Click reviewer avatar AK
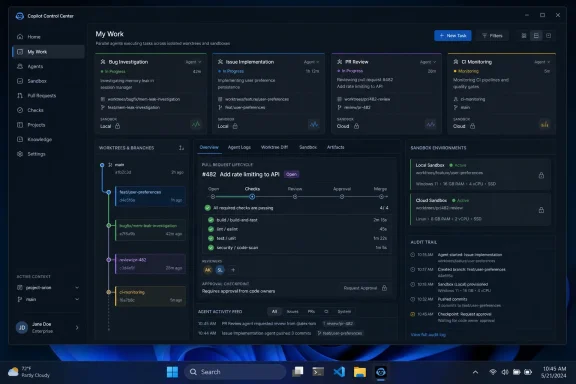Viewport: 576px width, 384px height. pyautogui.click(x=208, y=270)
